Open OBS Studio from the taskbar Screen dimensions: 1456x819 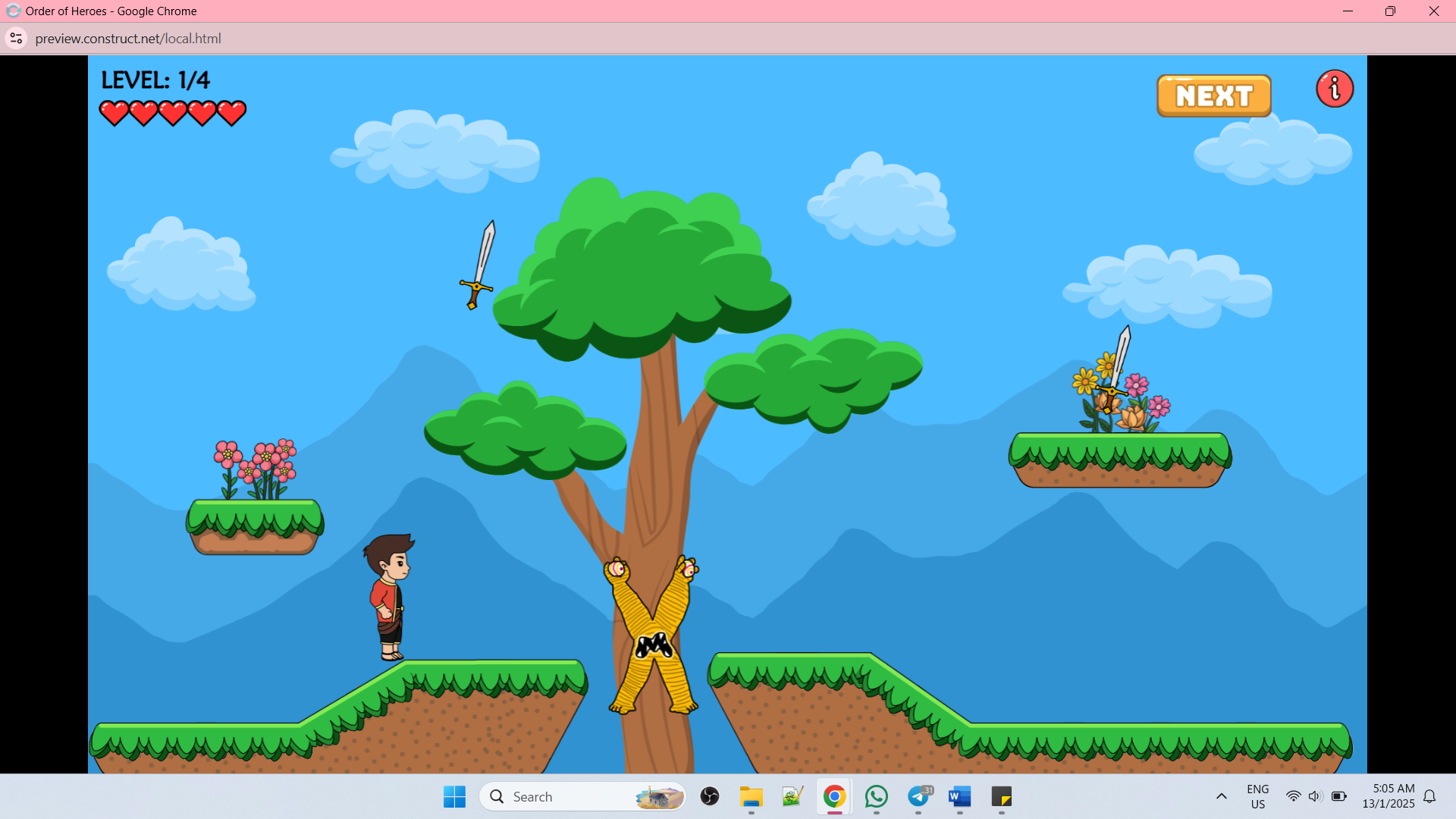710,796
